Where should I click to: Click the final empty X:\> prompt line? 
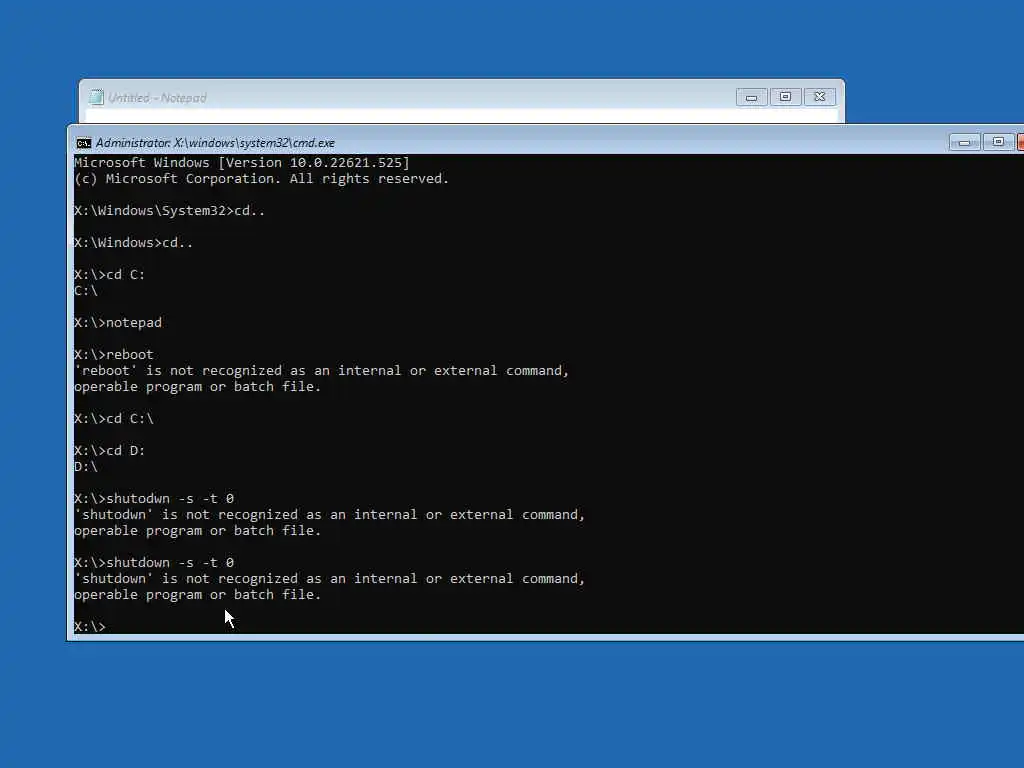(x=89, y=626)
